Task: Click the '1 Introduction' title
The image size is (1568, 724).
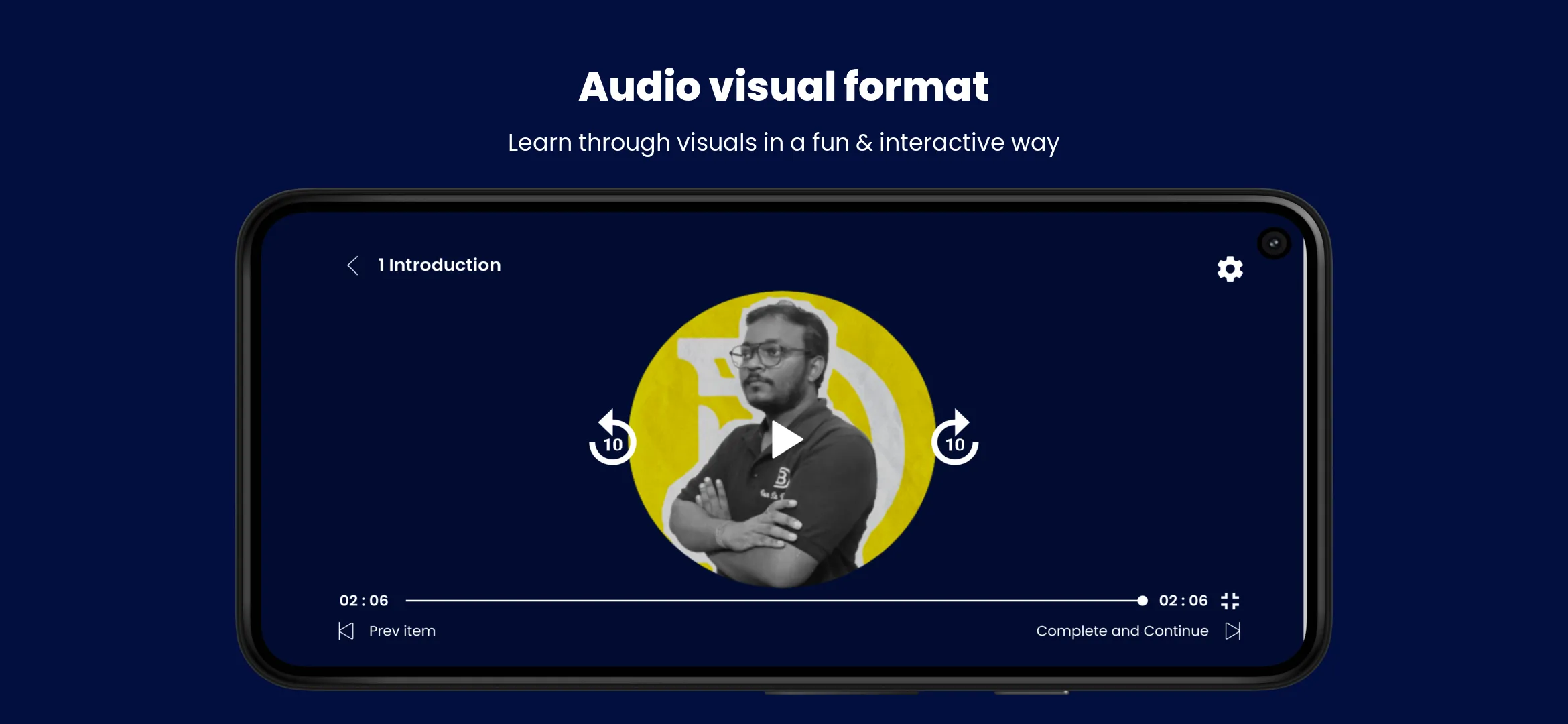Action: 439,265
